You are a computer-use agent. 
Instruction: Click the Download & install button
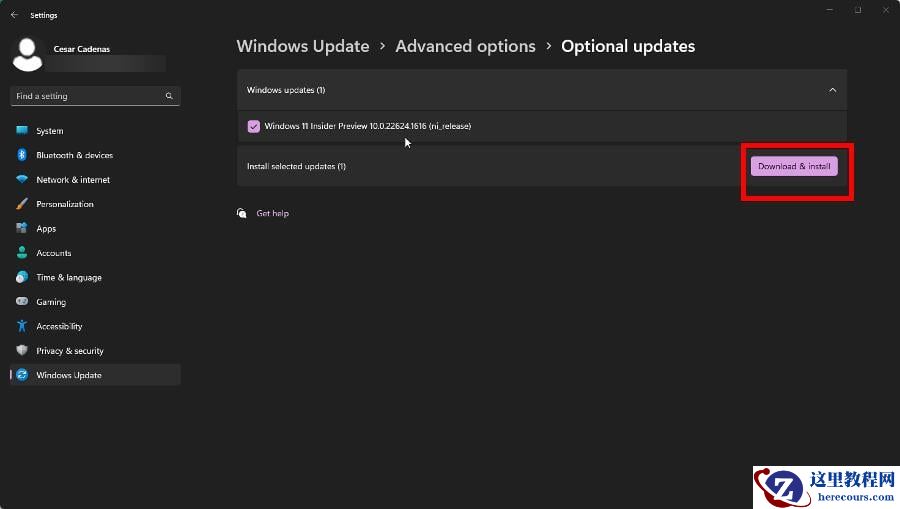(794, 166)
